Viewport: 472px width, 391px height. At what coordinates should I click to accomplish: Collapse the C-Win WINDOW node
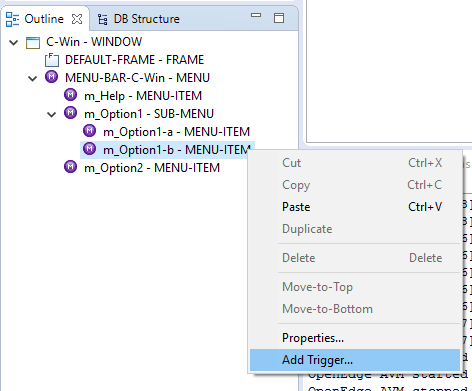[x=14, y=42]
